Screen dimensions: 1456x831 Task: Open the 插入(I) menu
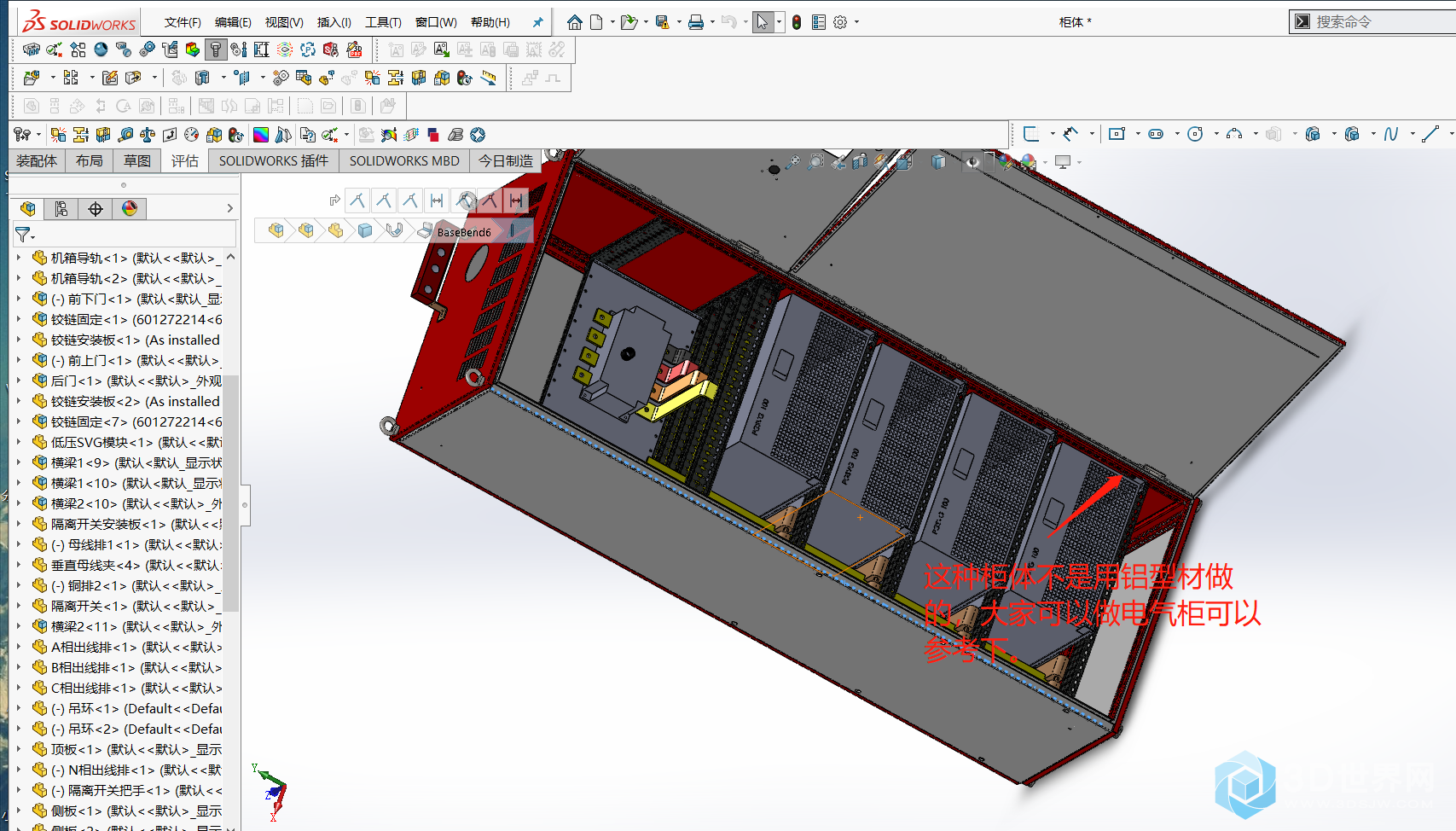click(x=334, y=22)
